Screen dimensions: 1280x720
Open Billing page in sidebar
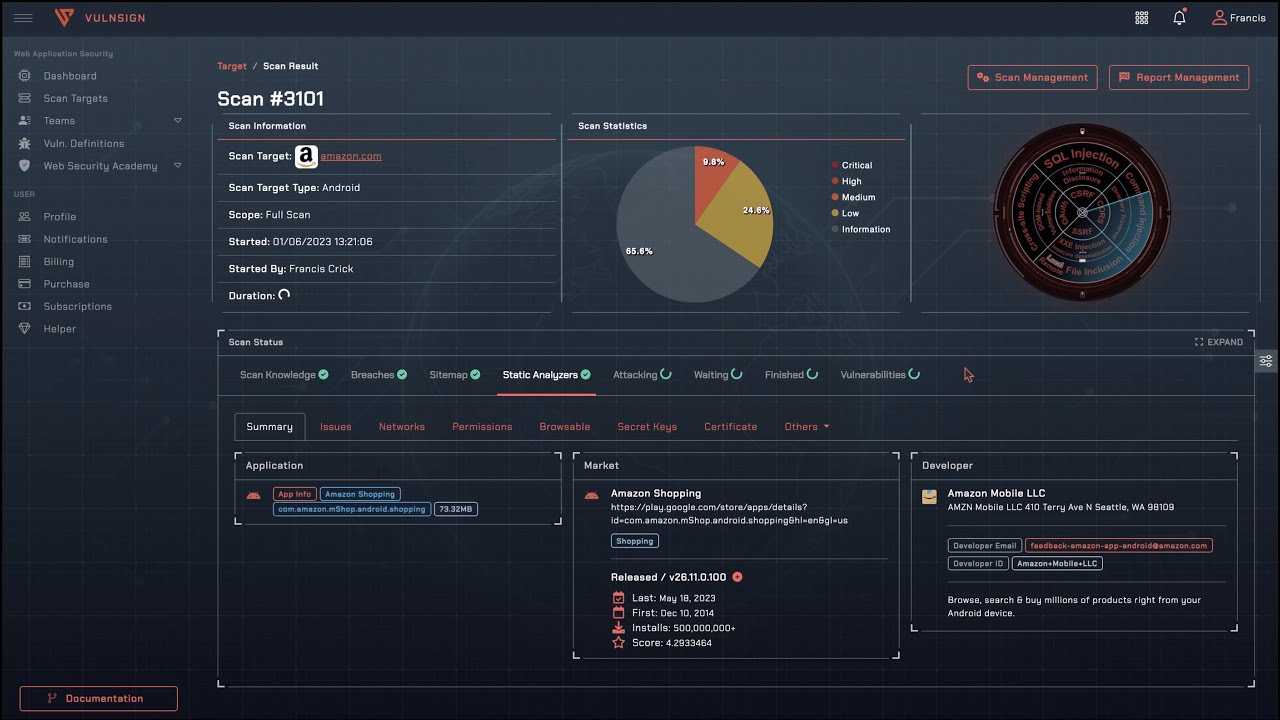click(x=58, y=261)
